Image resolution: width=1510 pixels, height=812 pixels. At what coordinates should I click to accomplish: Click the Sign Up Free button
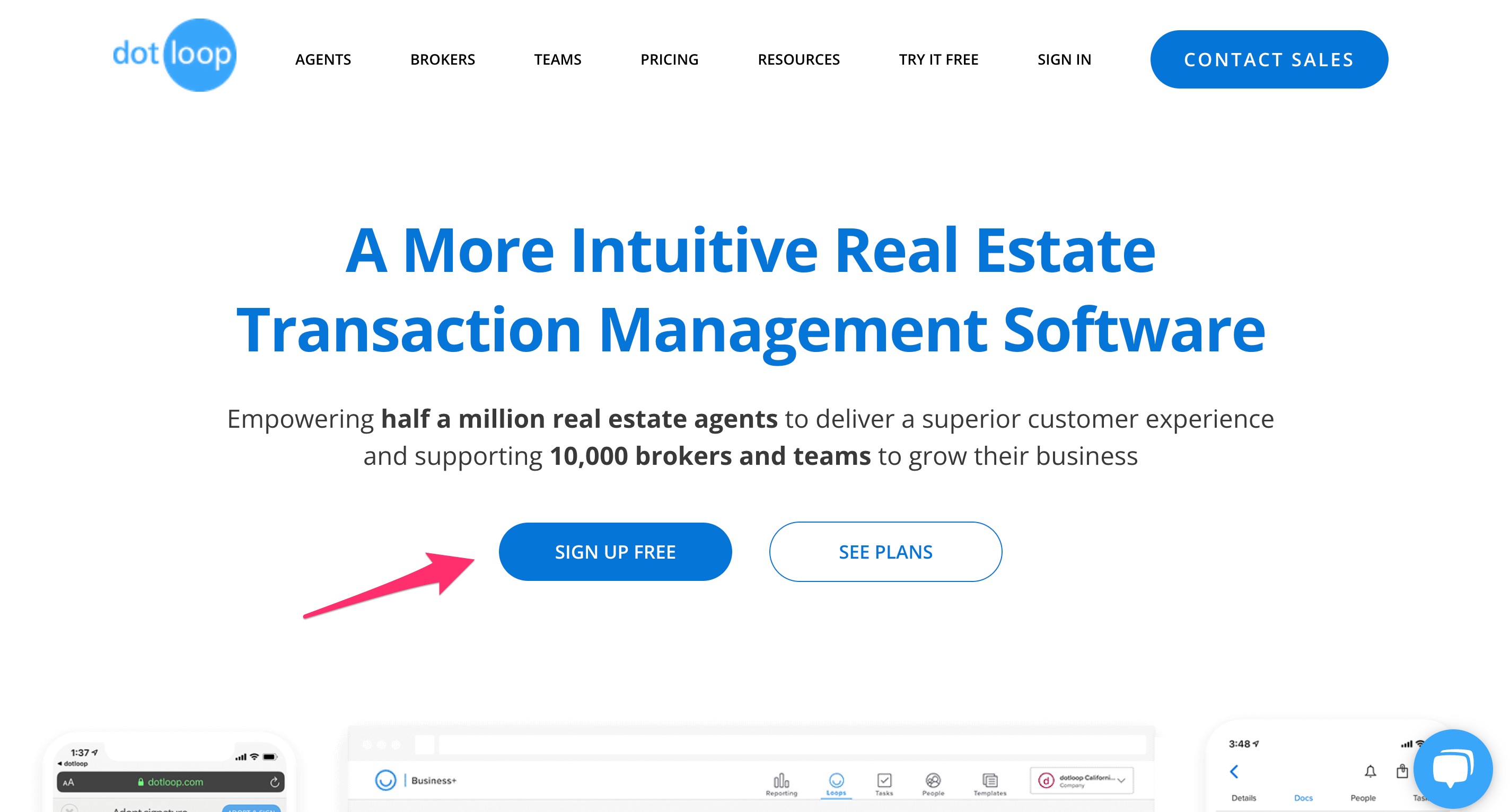(x=615, y=551)
